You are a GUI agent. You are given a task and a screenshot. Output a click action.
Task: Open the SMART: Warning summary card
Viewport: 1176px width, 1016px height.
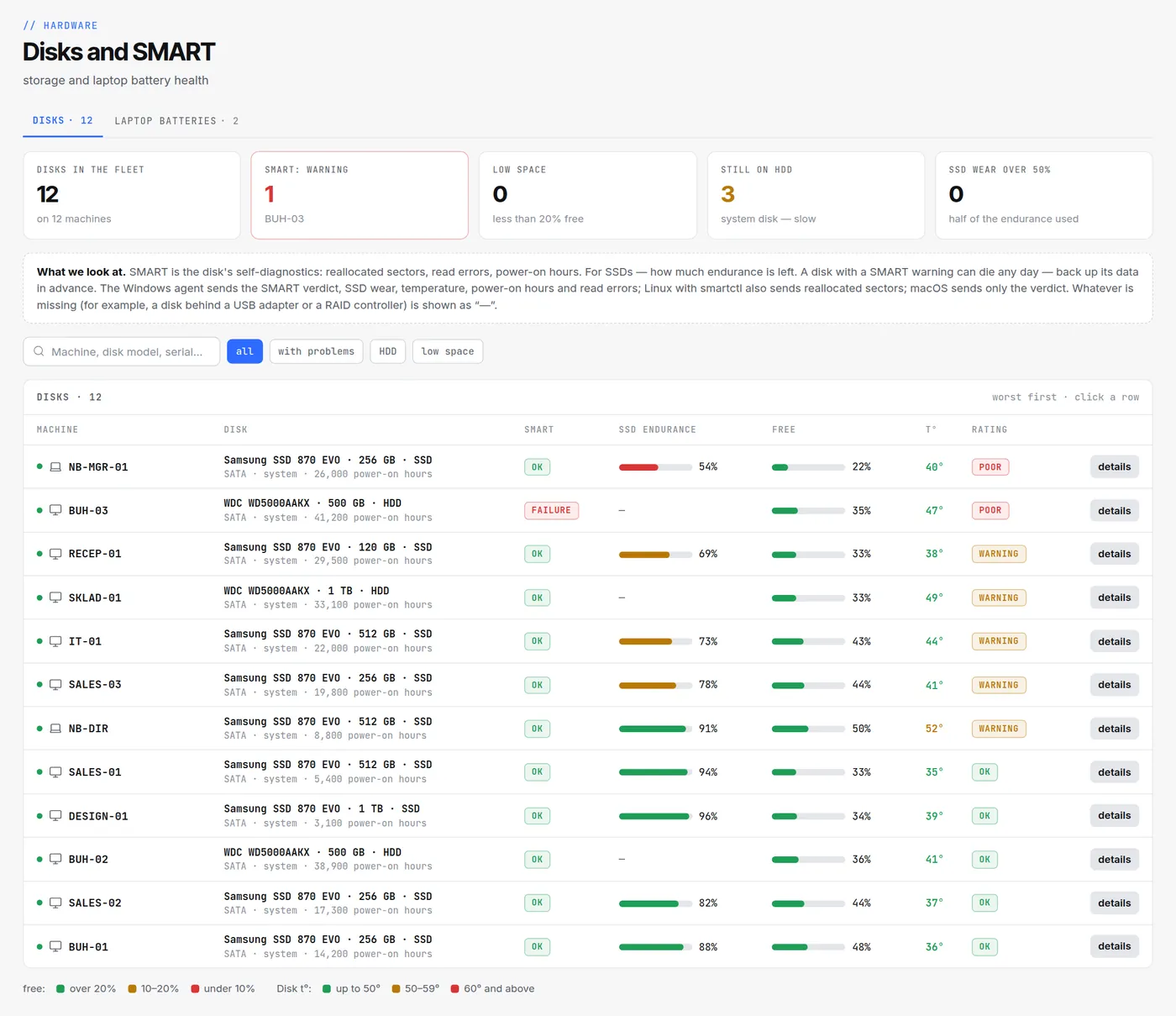pyautogui.click(x=360, y=195)
